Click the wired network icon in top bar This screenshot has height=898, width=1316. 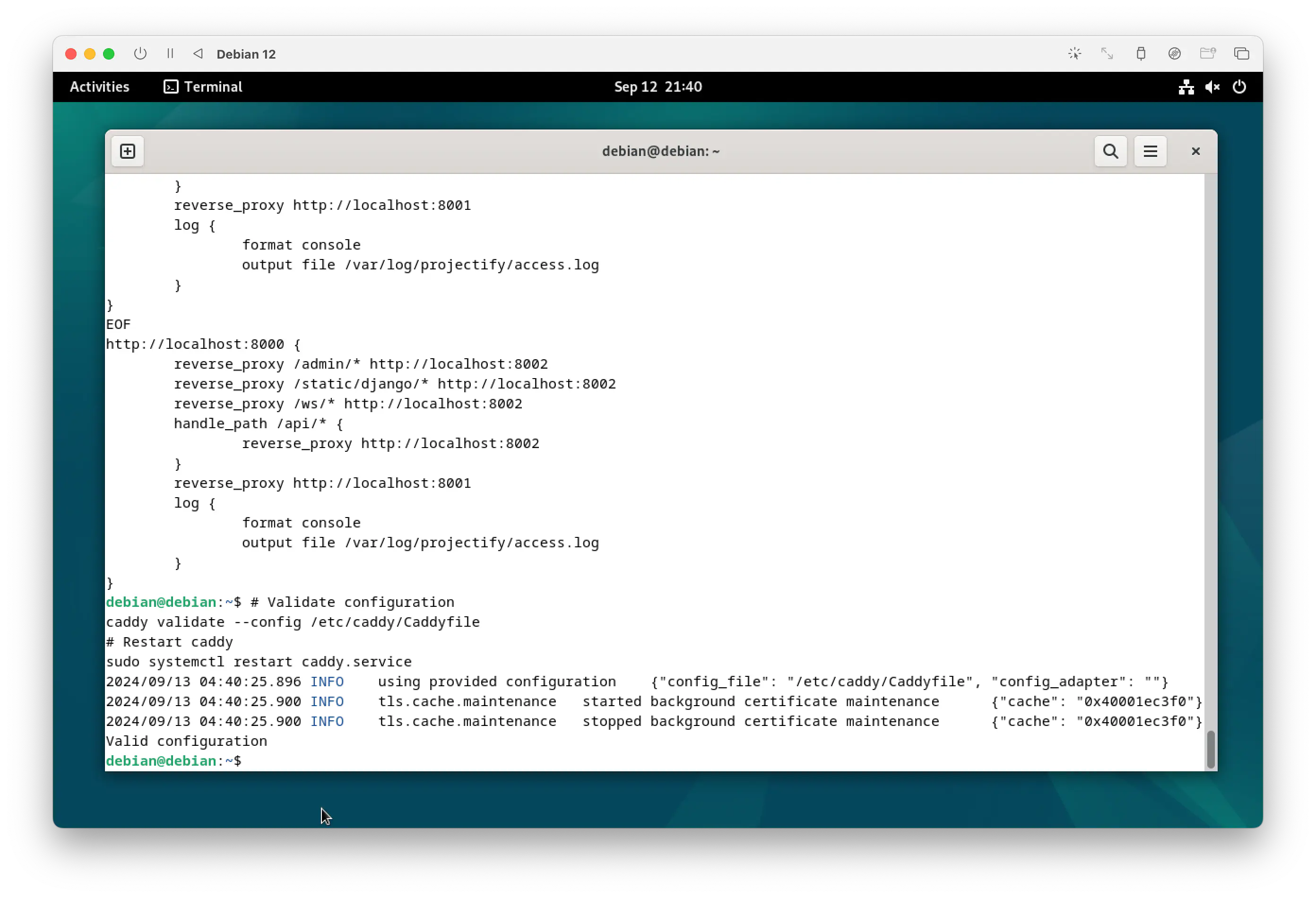coord(1186,86)
